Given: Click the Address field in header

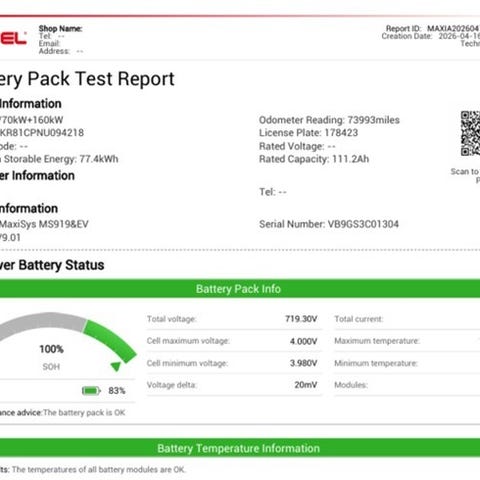Looking at the screenshot, I should pyautogui.click(x=61, y=51).
